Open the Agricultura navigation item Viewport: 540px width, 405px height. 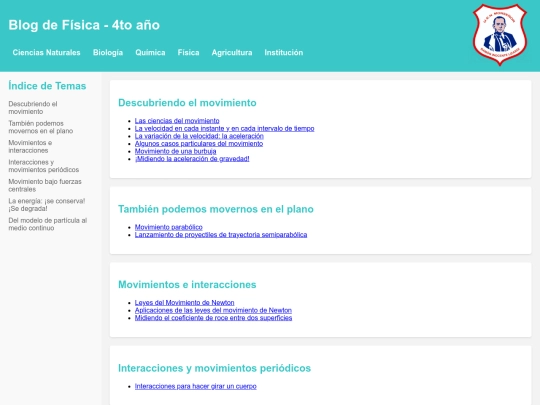232,52
